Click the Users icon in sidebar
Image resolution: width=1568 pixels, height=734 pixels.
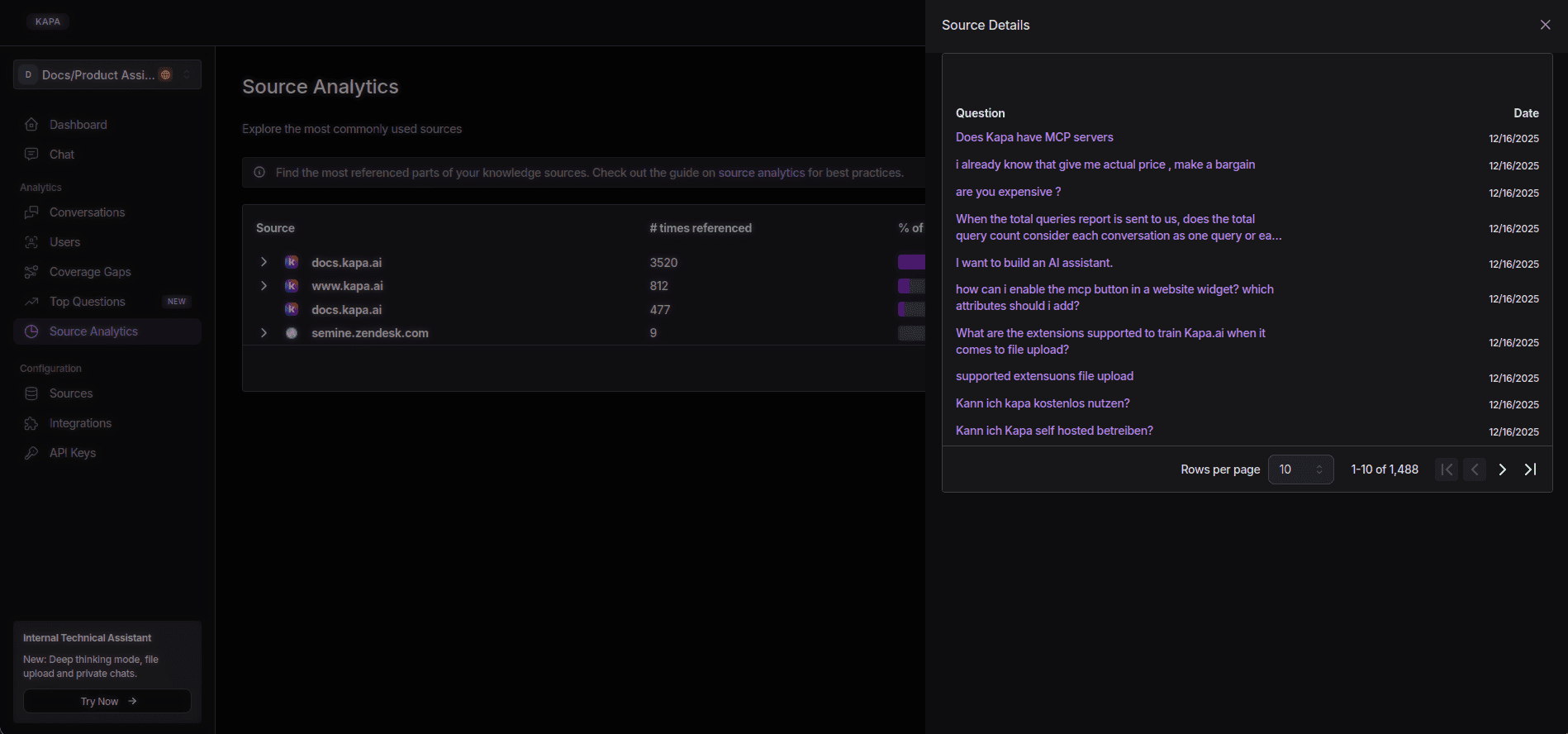[x=31, y=242]
